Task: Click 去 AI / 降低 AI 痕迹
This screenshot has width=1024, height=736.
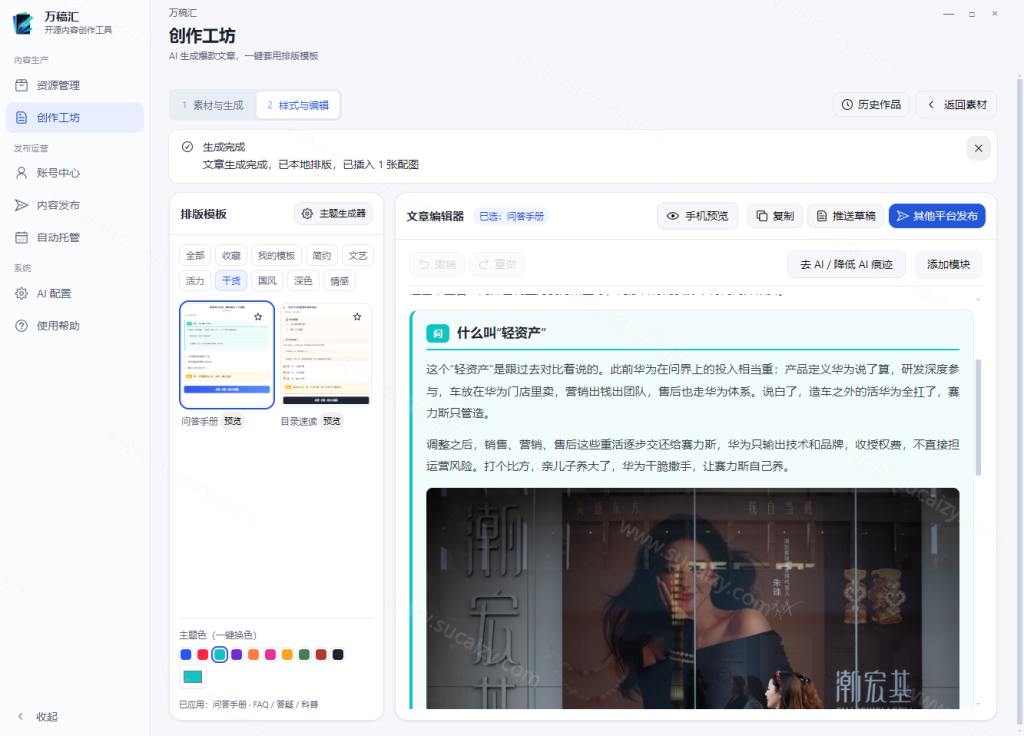Action: (846, 264)
